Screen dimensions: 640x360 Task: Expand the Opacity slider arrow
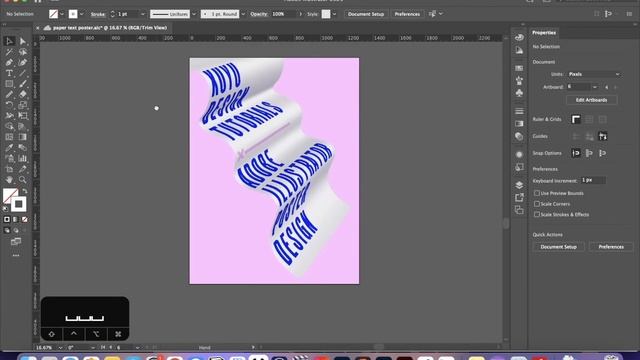pyautogui.click(x=301, y=14)
